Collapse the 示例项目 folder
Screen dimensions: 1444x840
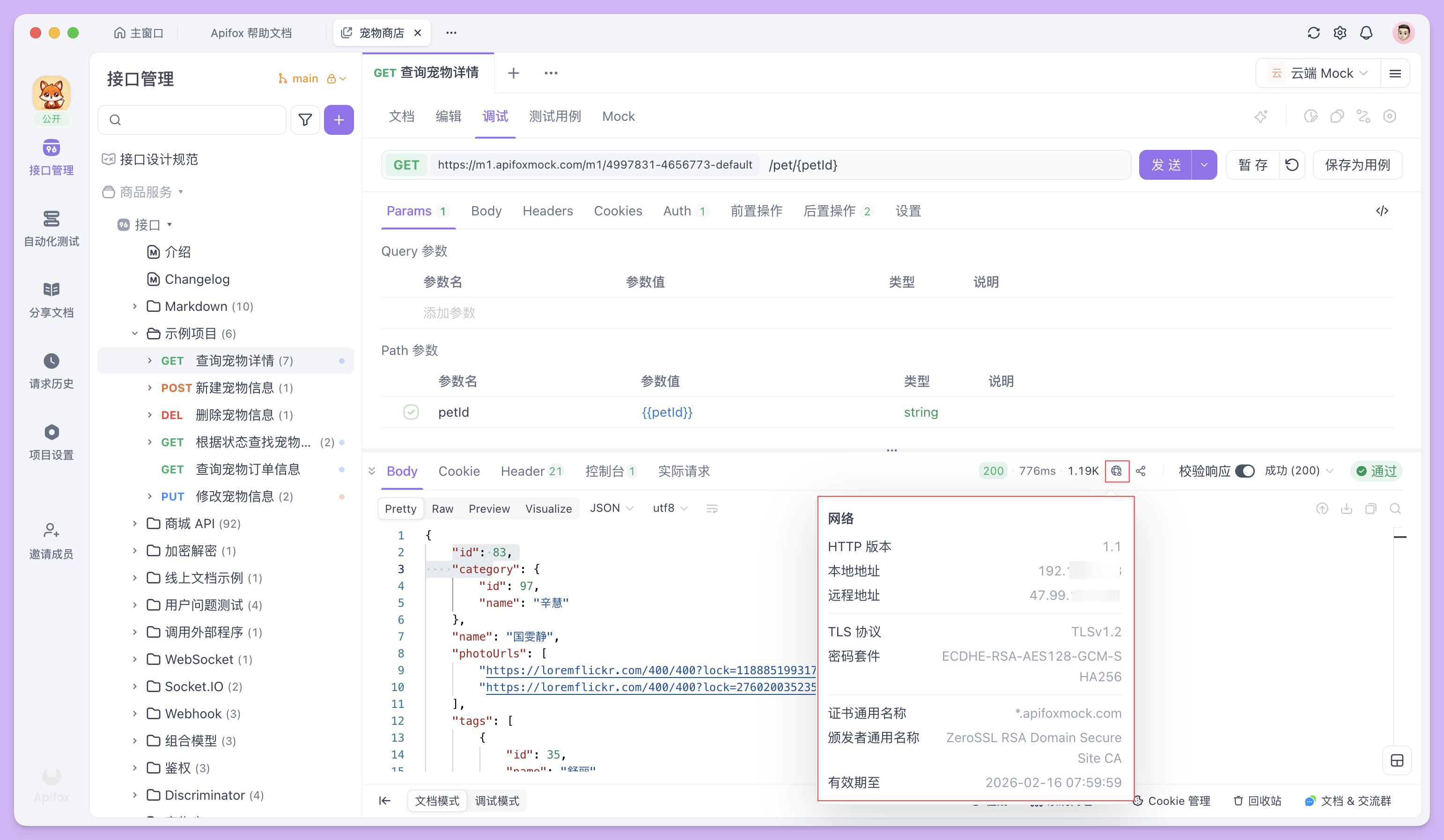(x=135, y=333)
